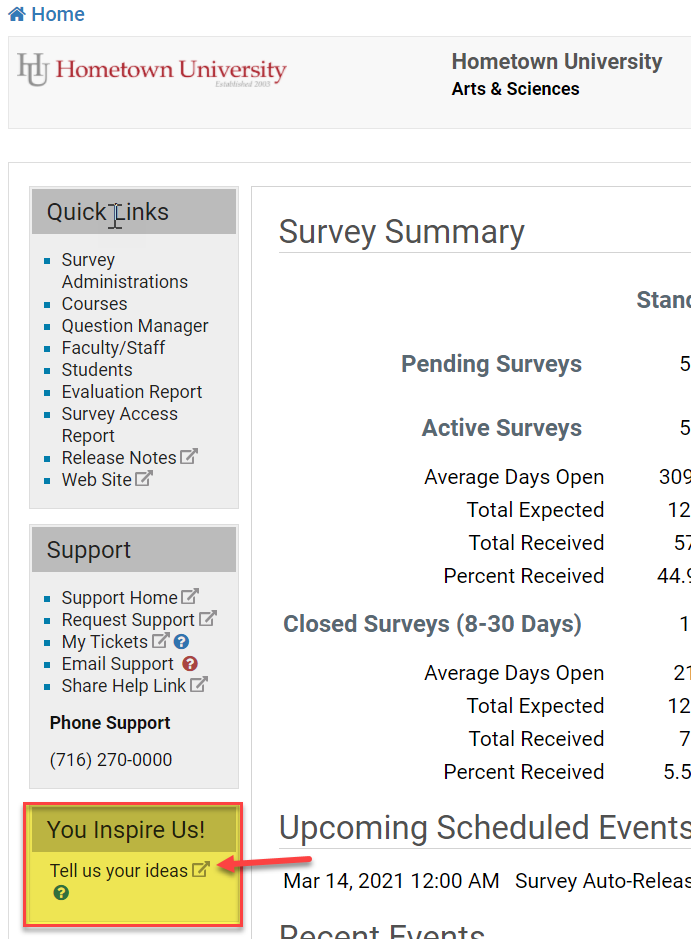Viewport: 691px width, 939px height.
Task: Click the blue help icon beside My Tickets
Action: (x=181, y=642)
